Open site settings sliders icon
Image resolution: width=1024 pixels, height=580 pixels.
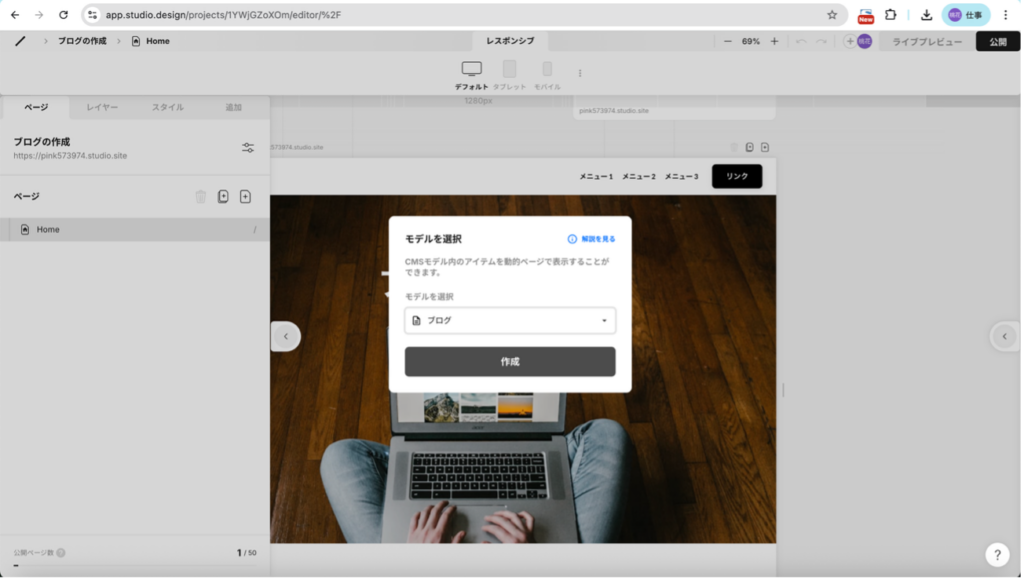[248, 148]
